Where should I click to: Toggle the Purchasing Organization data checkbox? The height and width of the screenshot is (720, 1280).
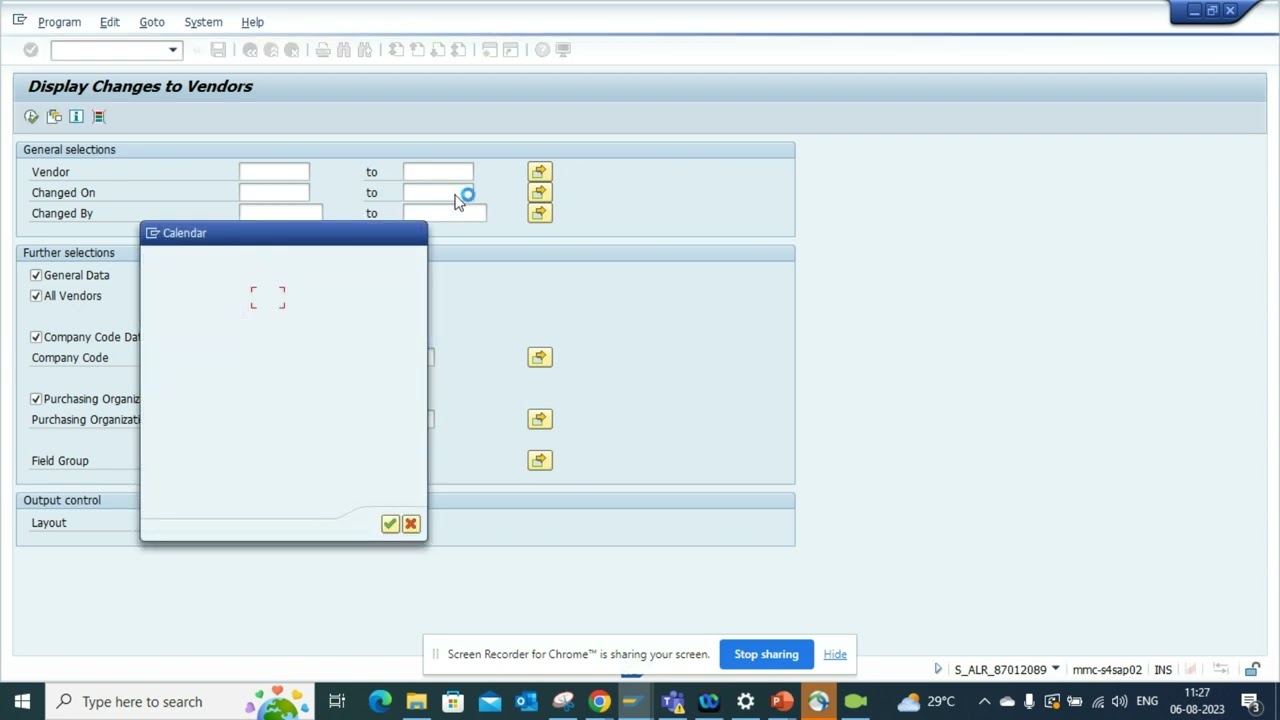point(36,399)
